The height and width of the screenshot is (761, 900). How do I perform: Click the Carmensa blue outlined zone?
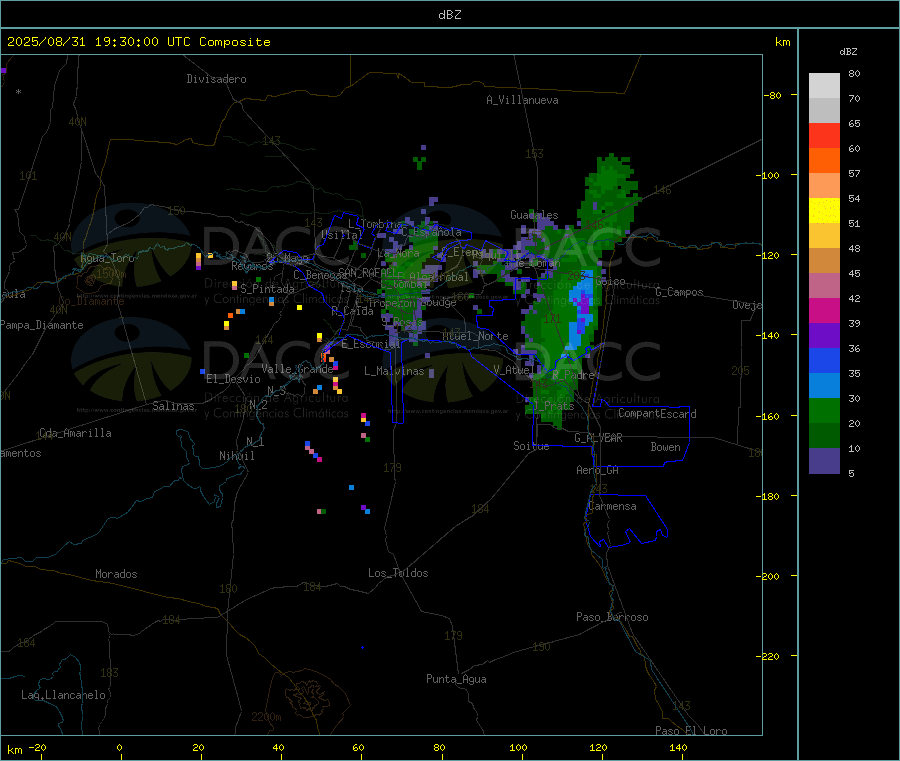[x=626, y=519]
